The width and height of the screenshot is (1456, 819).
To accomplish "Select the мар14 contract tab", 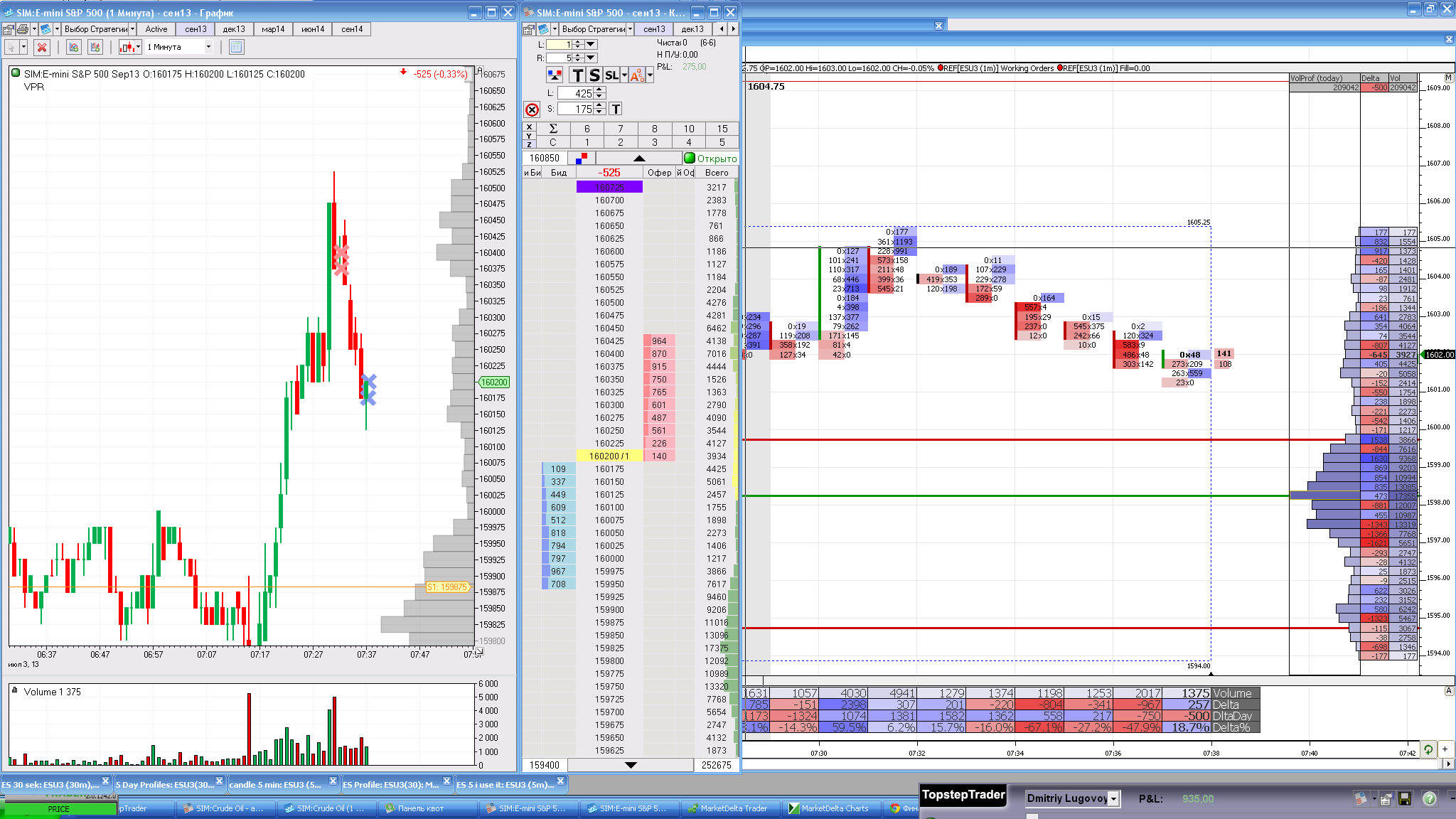I will click(x=273, y=29).
